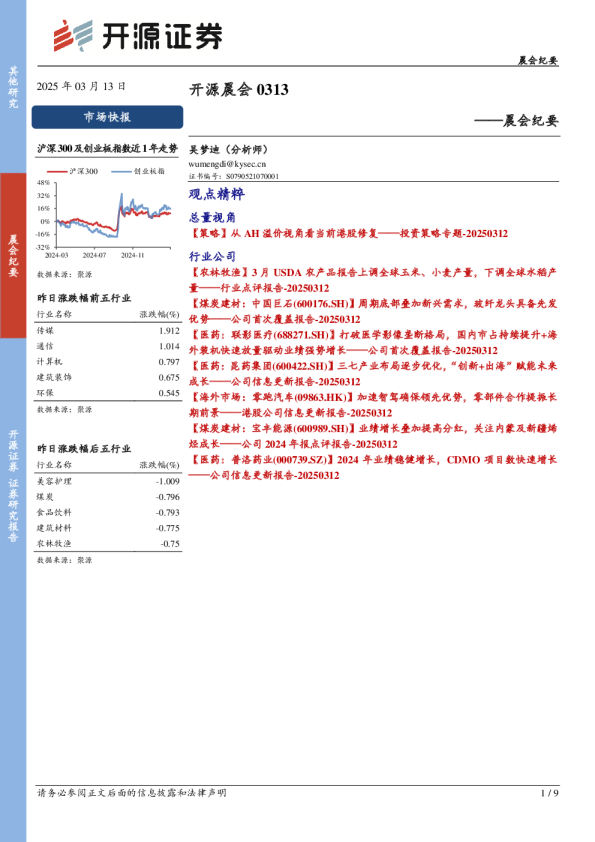Click the 煤炭 row value -0.796
Viewport: 595px width, 842px height.
168,497
